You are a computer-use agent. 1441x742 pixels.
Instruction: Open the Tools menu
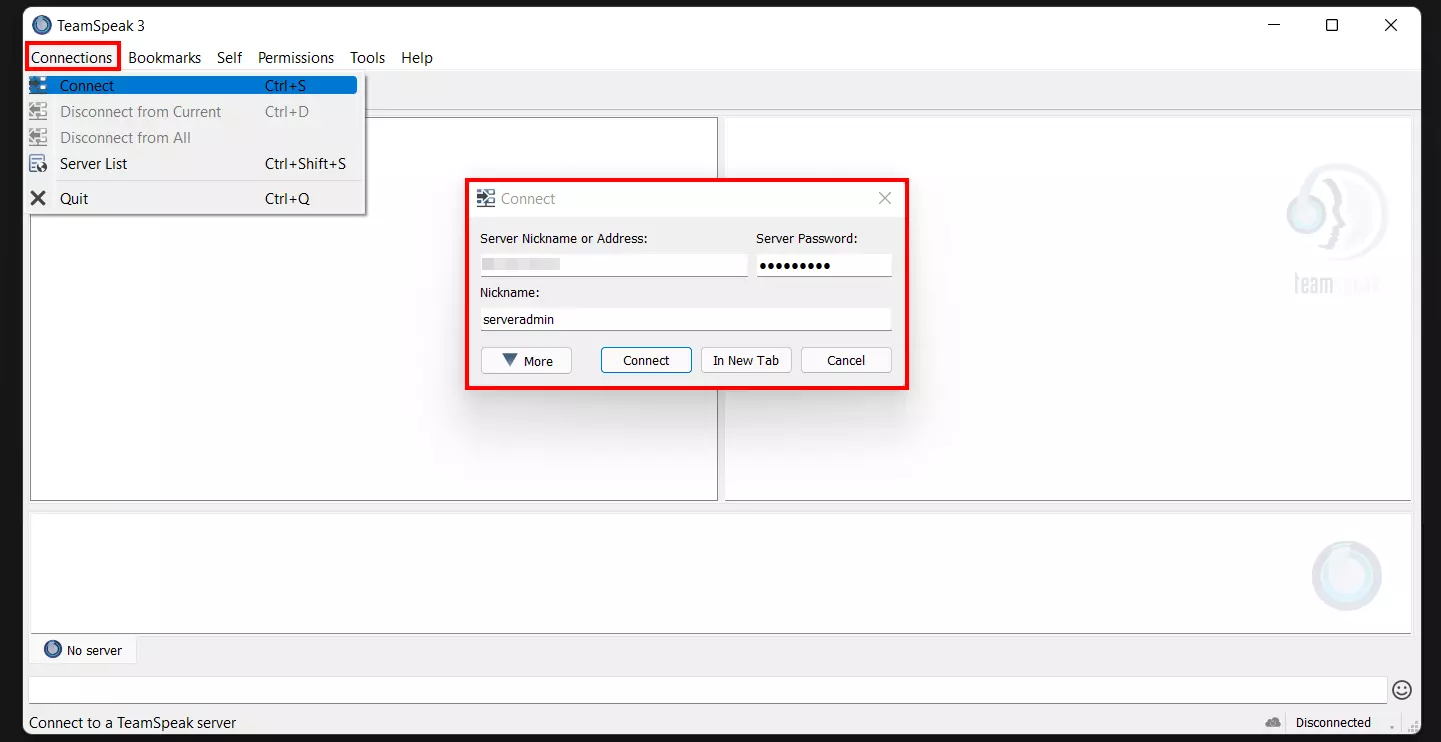tap(367, 57)
